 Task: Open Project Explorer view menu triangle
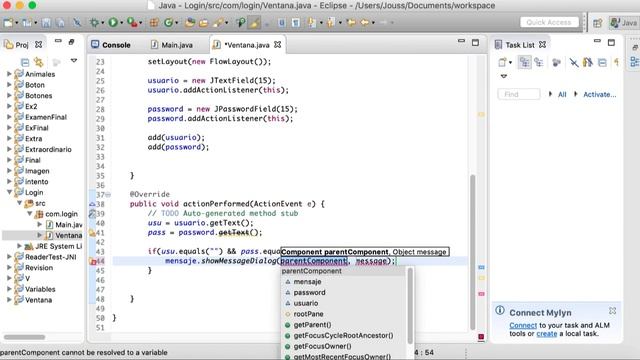(x=73, y=60)
